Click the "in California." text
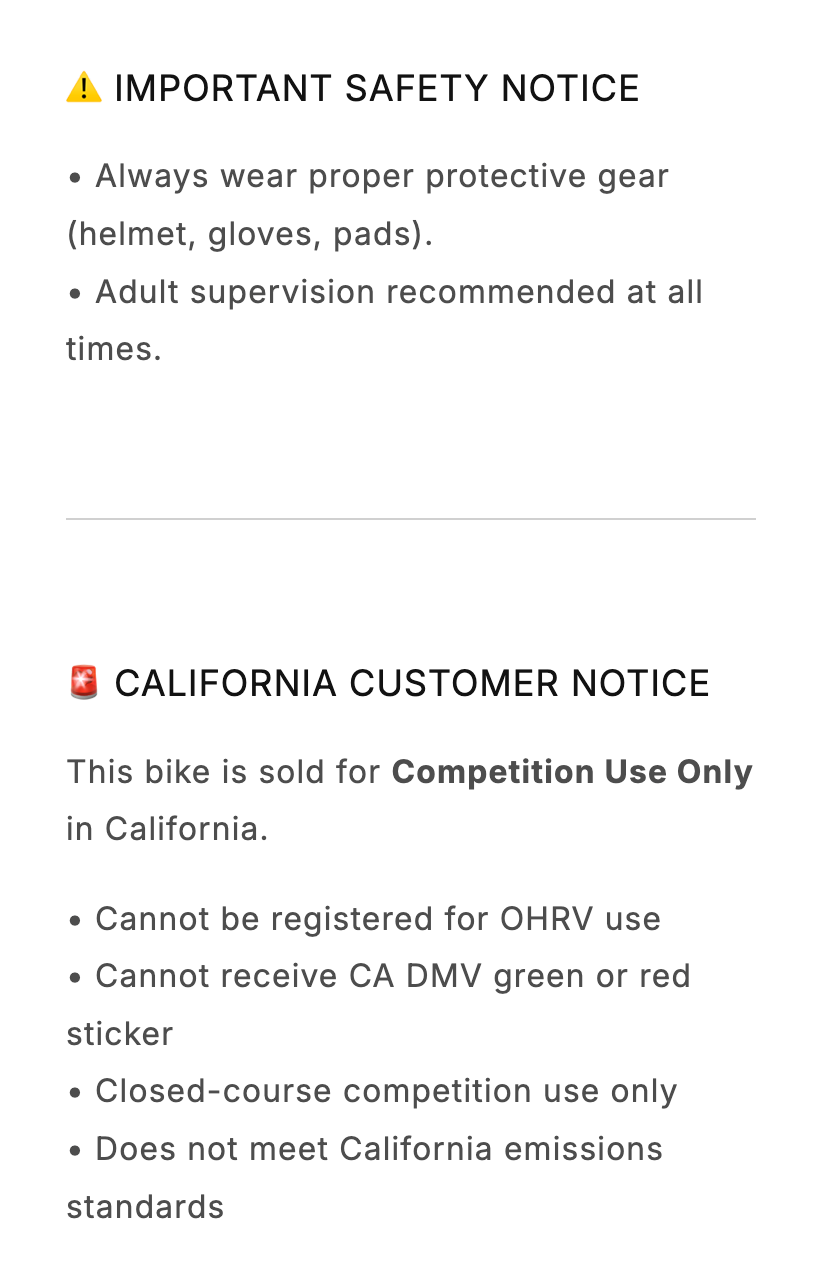Viewport: 828px width, 1274px height. point(167,829)
